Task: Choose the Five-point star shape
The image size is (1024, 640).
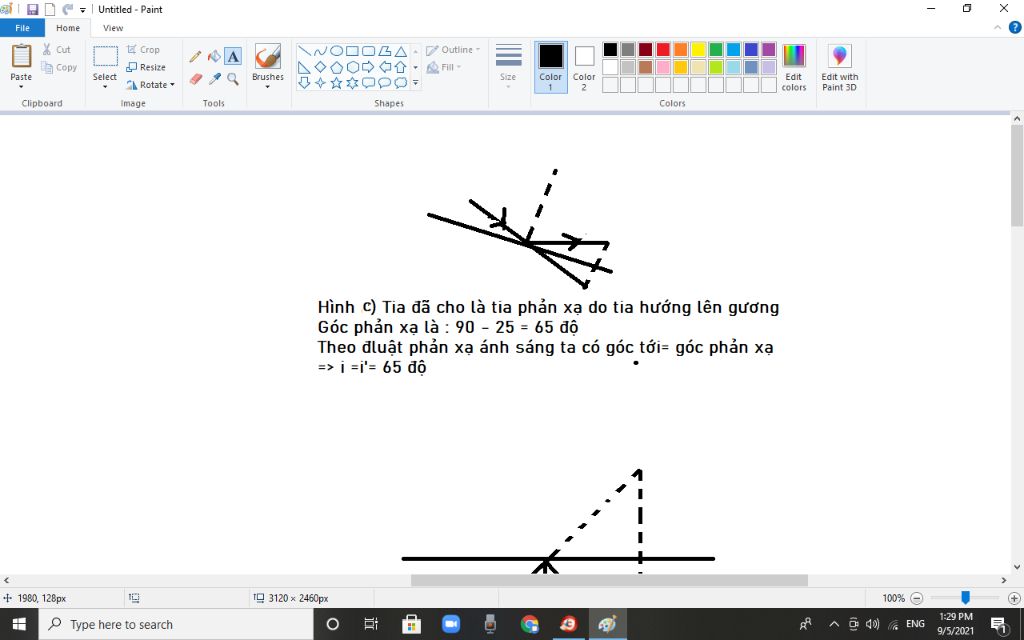Action: 336,83
